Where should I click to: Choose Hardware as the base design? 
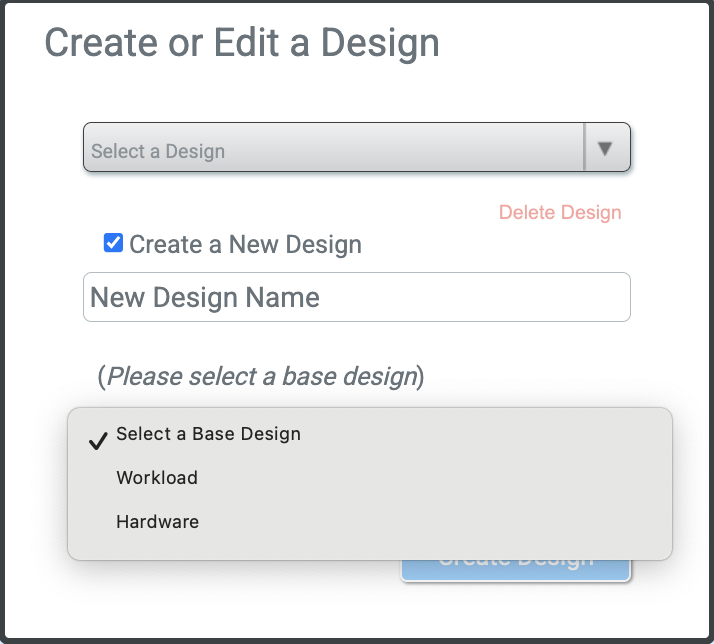coord(157,522)
